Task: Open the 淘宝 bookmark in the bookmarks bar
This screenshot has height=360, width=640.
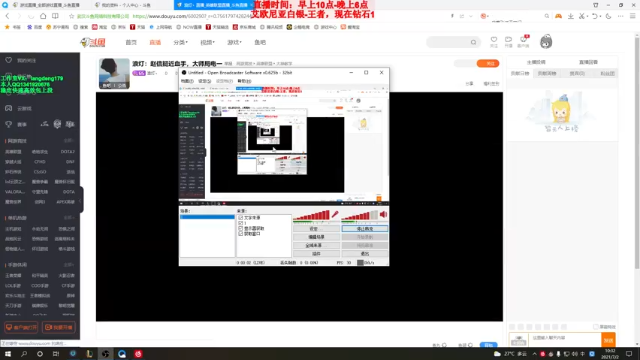Action: click(99, 27)
